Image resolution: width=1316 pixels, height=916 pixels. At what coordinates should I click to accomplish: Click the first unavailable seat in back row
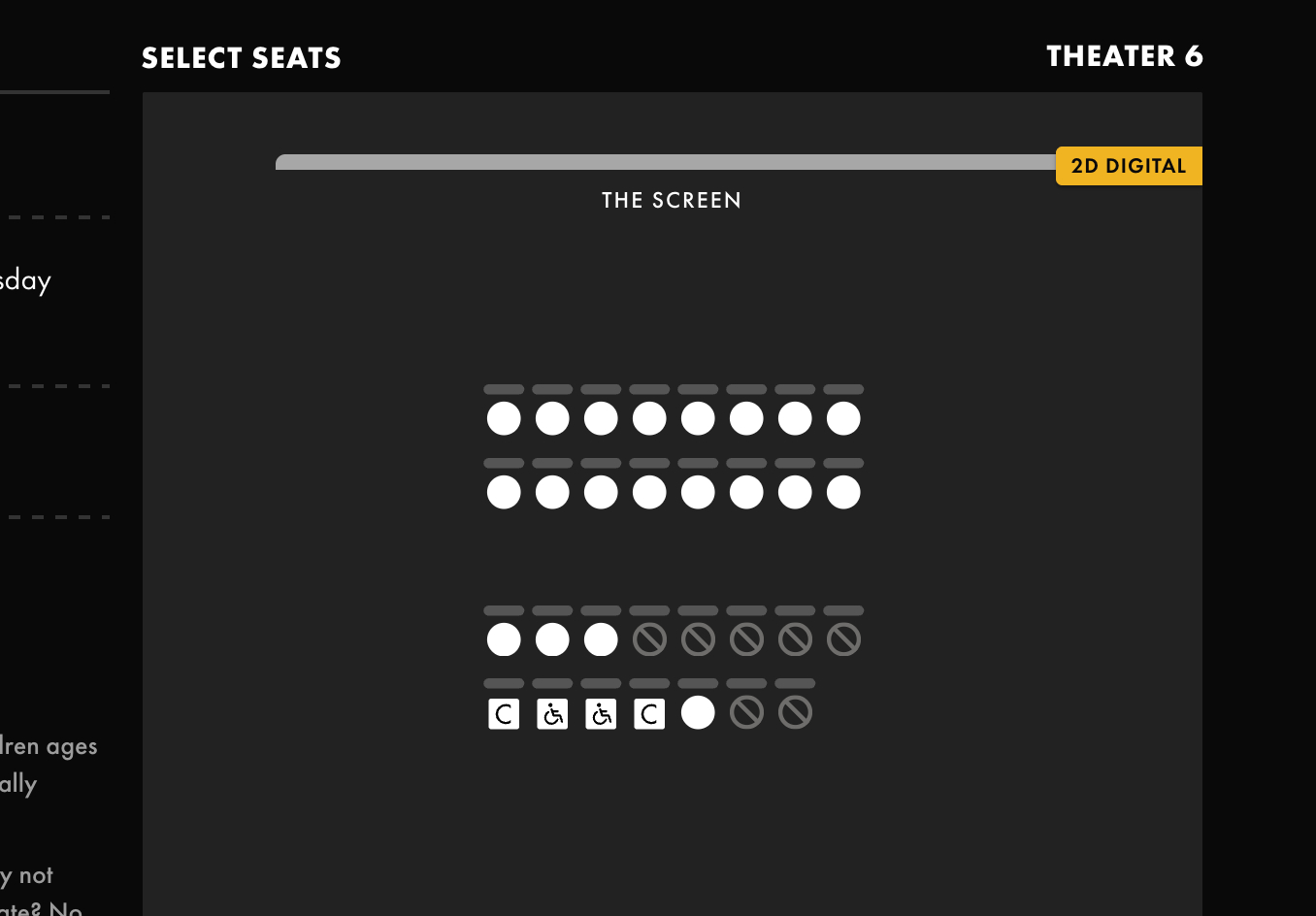(746, 713)
